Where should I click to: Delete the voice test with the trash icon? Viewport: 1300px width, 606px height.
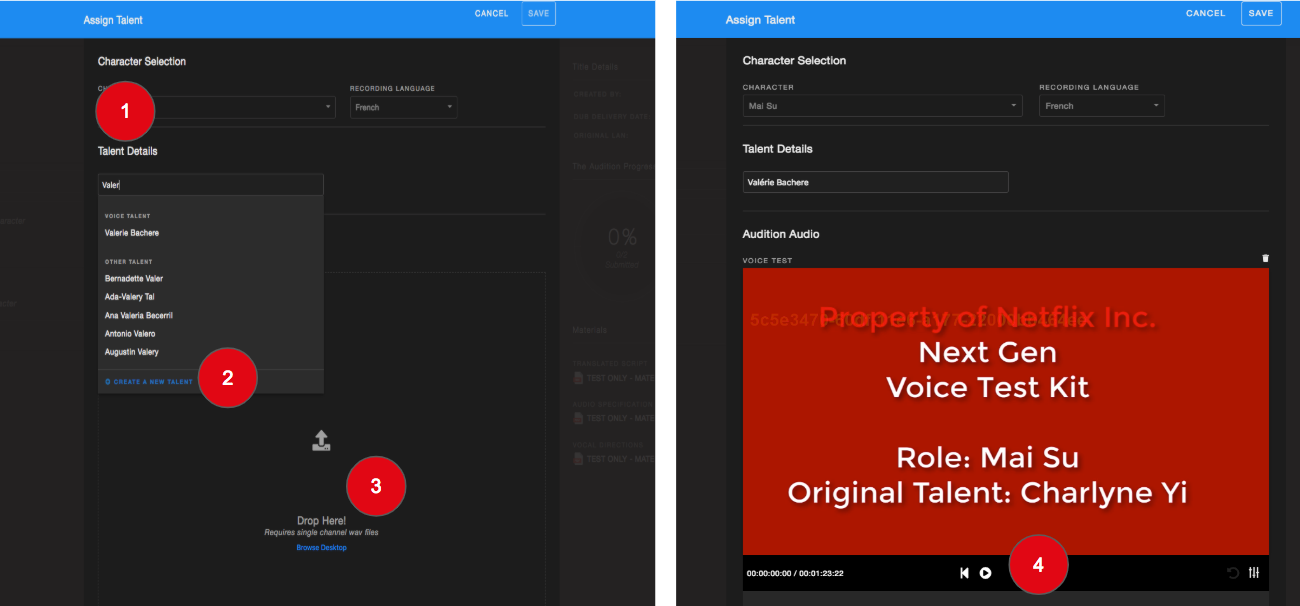pyautogui.click(x=1265, y=258)
